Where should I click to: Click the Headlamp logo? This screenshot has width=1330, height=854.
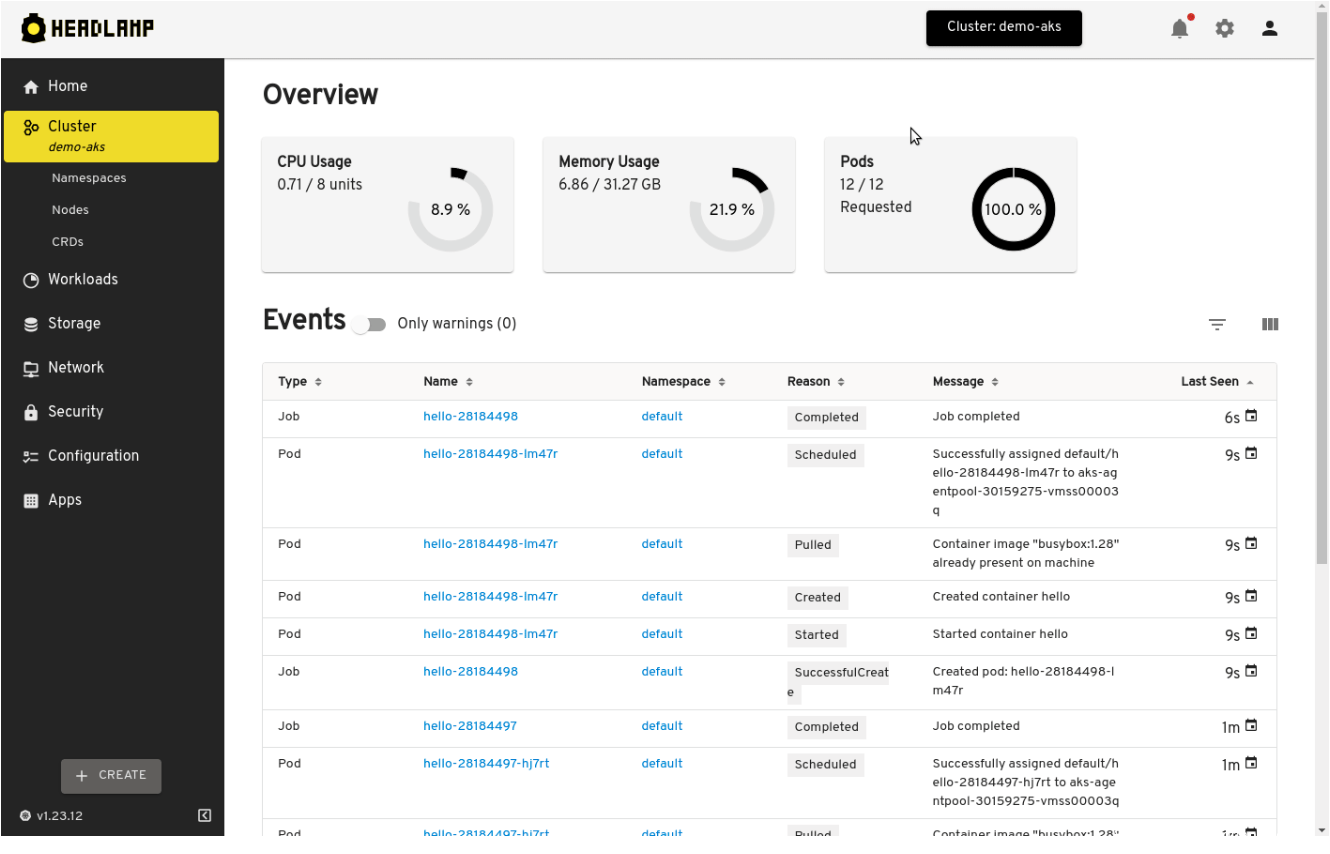click(x=88, y=29)
